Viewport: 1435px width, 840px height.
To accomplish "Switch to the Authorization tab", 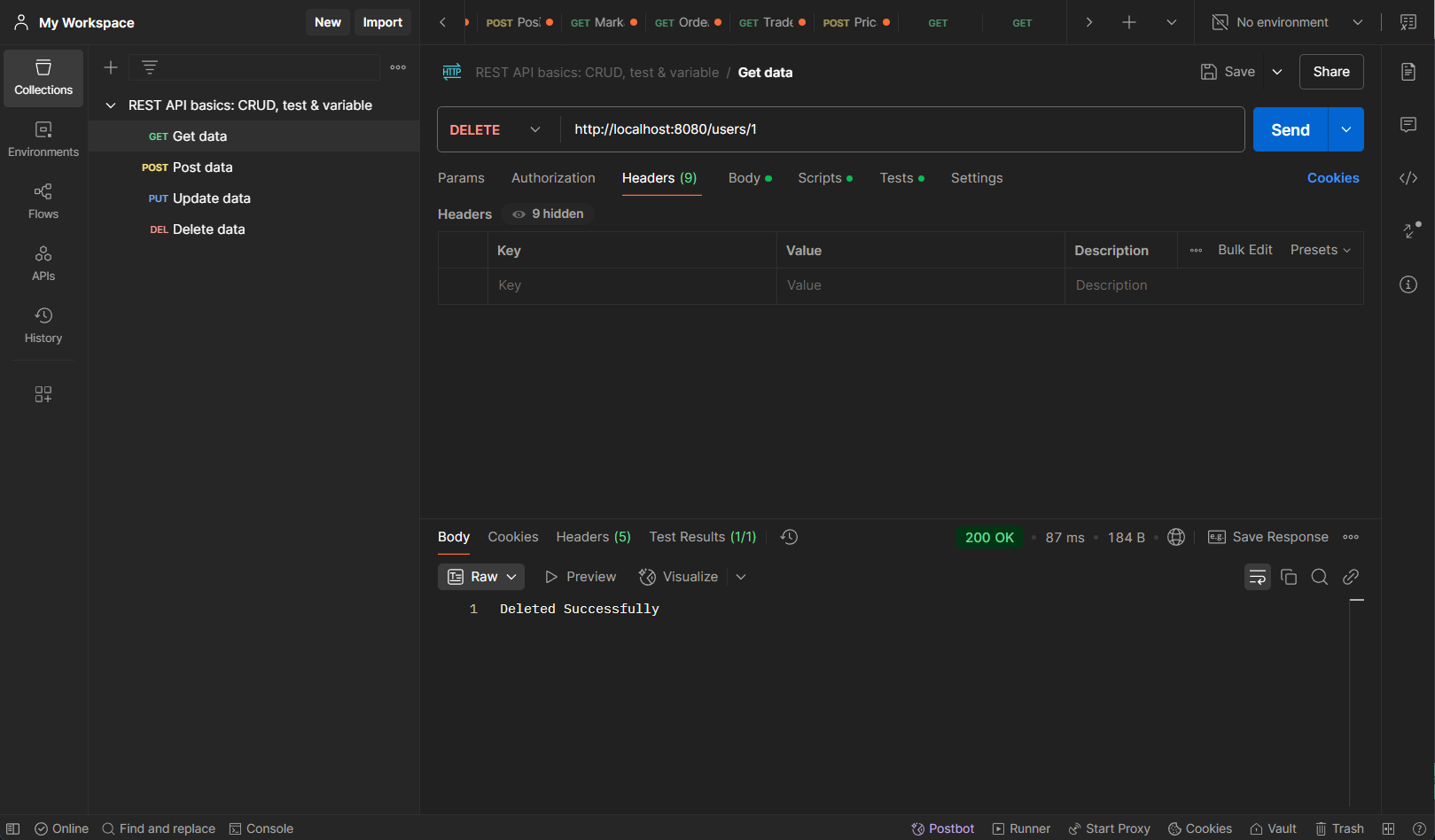I will coord(553,178).
